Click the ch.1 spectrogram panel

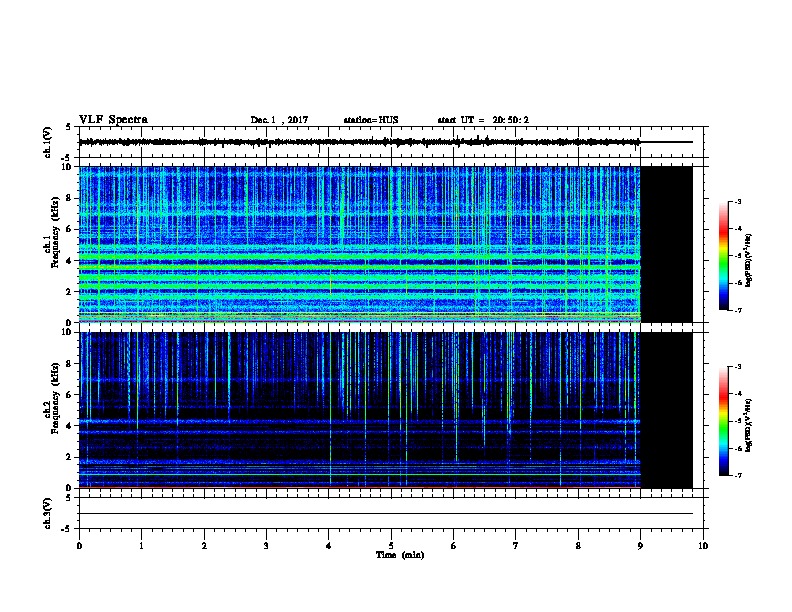(x=360, y=244)
